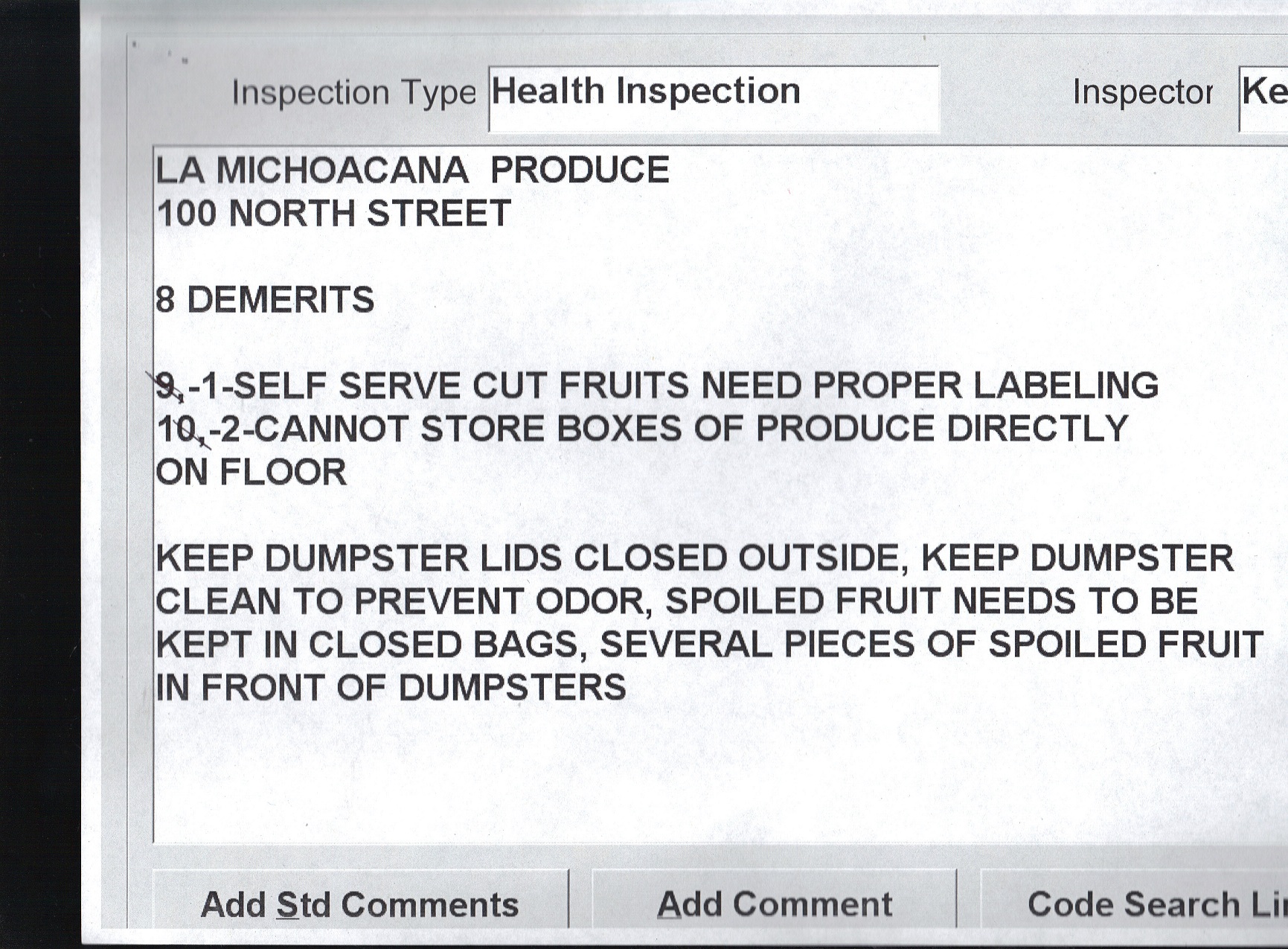Click the crossed-out number 10
Viewport: 1288px width, 949px height.
(x=178, y=429)
